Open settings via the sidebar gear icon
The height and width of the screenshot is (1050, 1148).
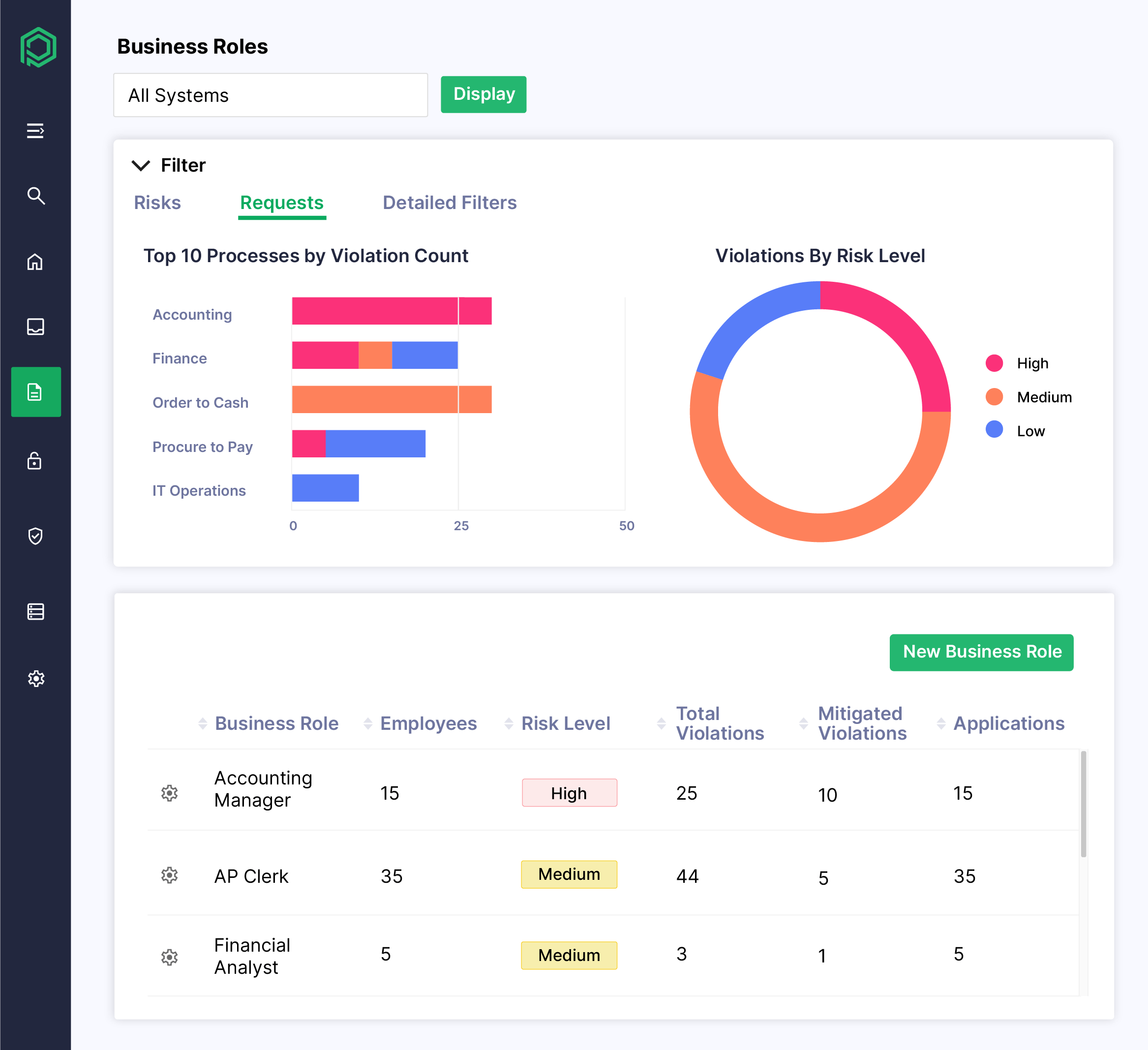point(36,678)
